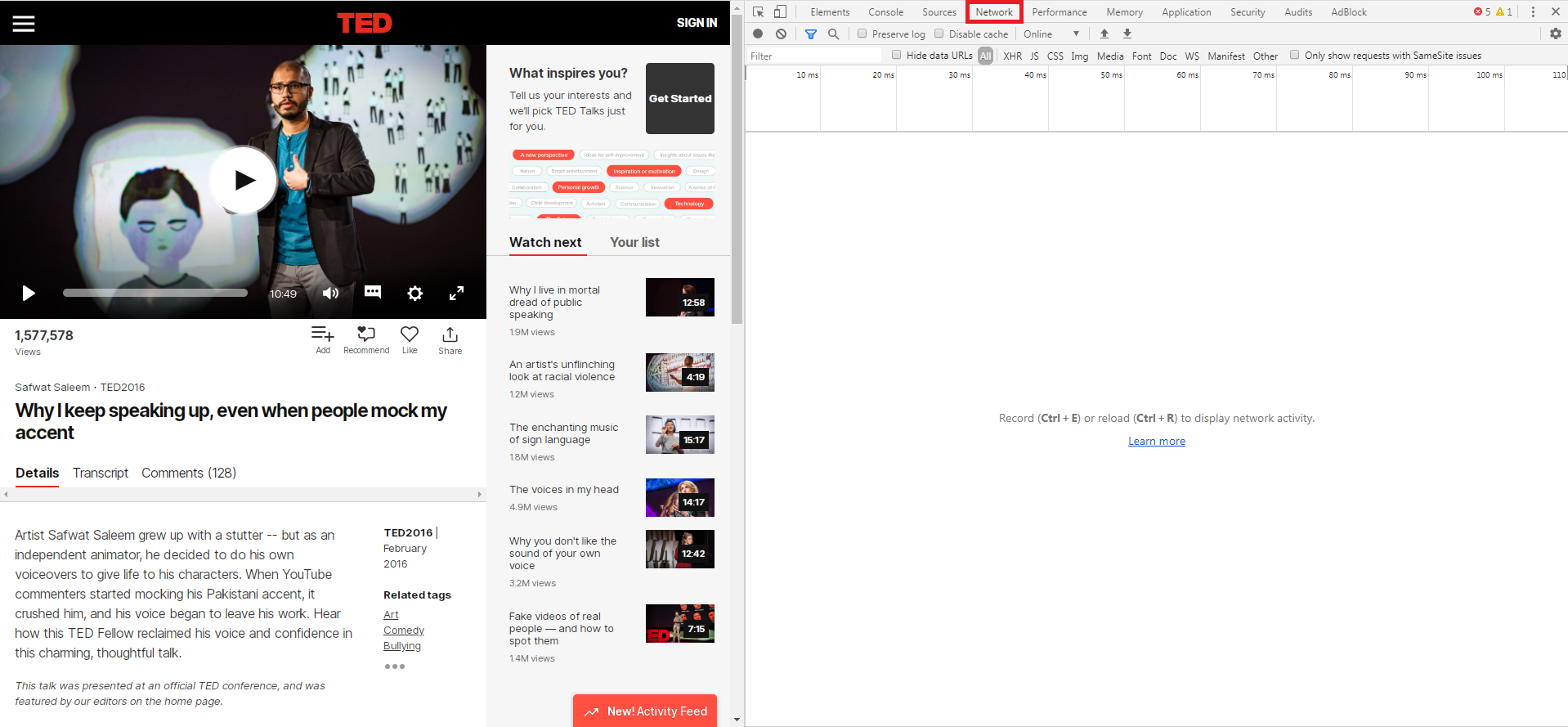Export HAR file download icon
1568x727 pixels.
coord(1127,34)
